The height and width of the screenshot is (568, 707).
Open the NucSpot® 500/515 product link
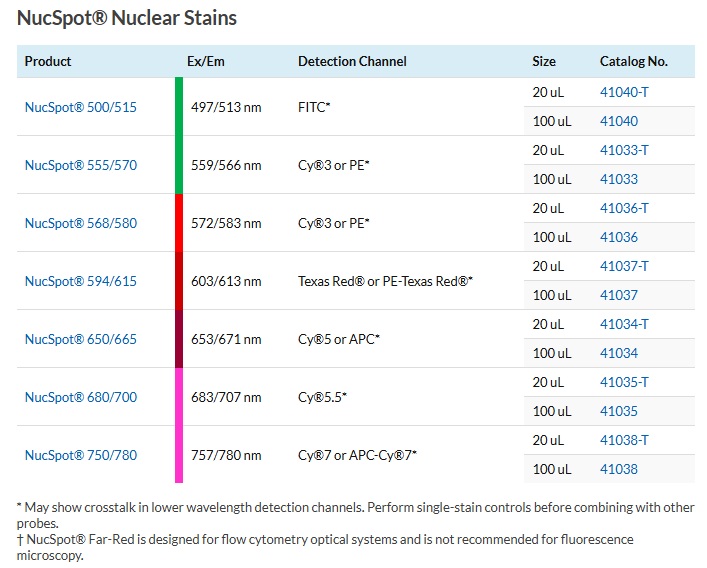pos(81,107)
